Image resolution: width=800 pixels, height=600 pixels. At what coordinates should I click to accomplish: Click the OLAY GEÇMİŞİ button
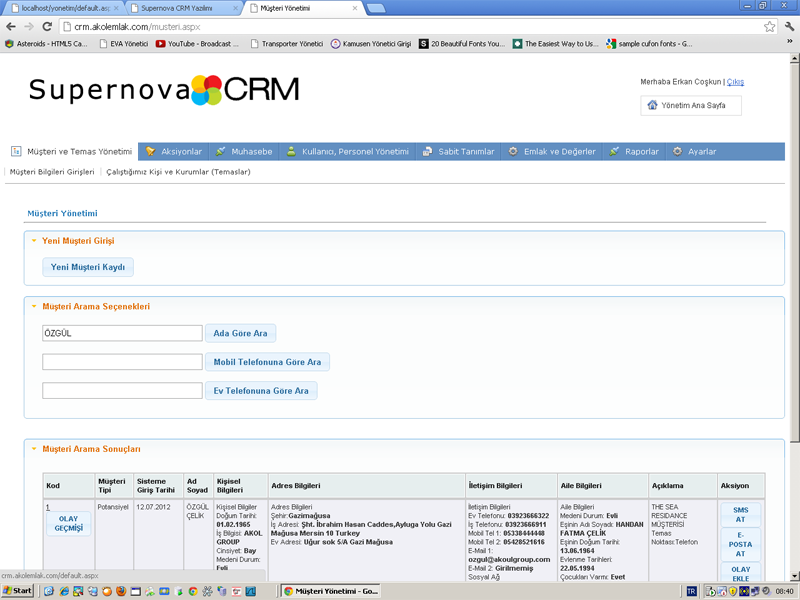pyautogui.click(x=68, y=523)
